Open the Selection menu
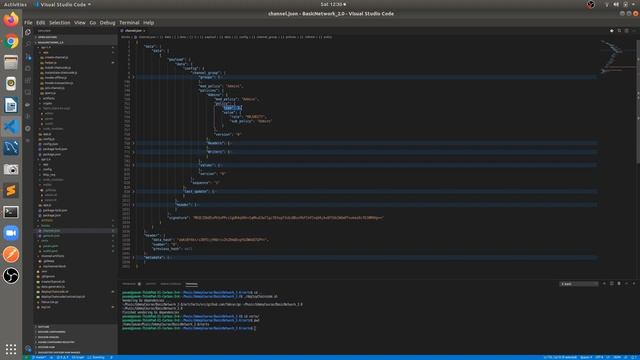This screenshot has height=360, width=640. click(x=60, y=23)
